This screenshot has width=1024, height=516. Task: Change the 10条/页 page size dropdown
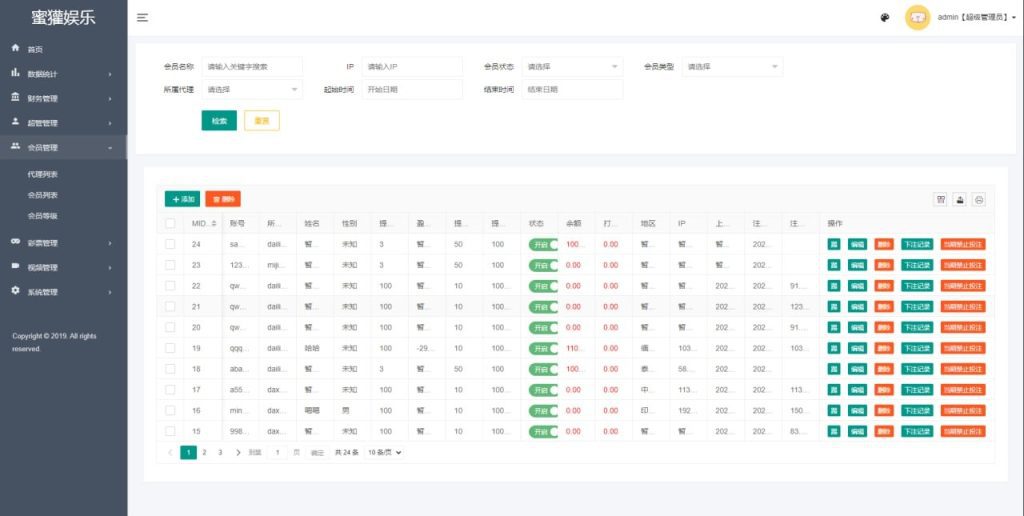[384, 452]
